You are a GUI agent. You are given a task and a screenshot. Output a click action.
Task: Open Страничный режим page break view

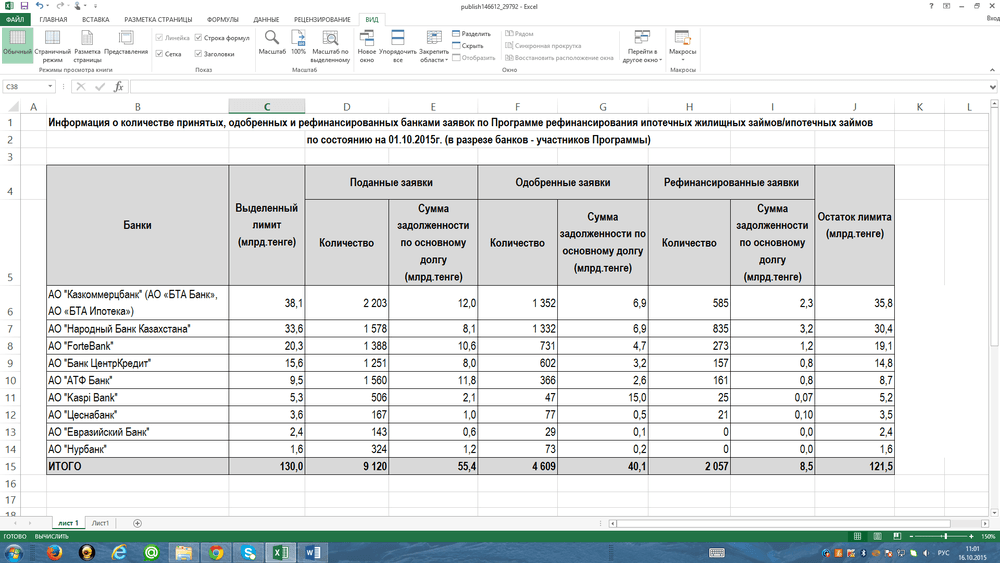[x=52, y=45]
